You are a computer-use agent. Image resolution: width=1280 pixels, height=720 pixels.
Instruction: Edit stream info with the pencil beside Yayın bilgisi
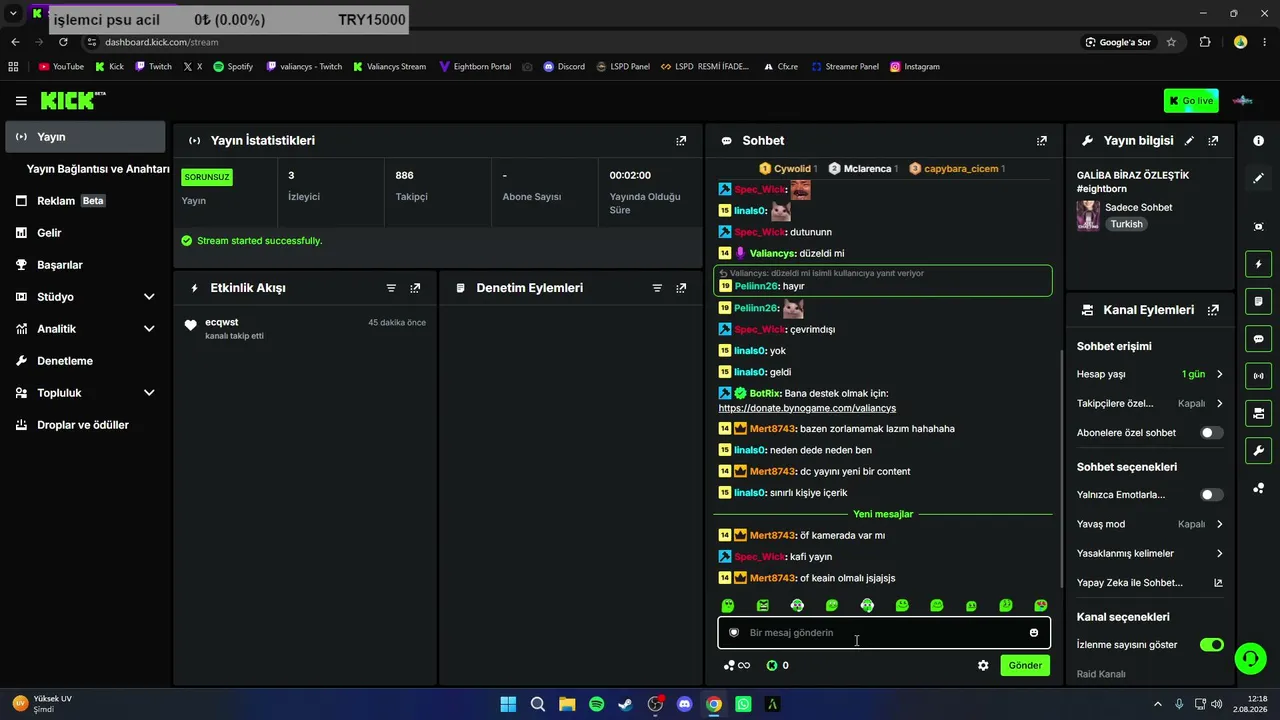pyautogui.click(x=1189, y=141)
